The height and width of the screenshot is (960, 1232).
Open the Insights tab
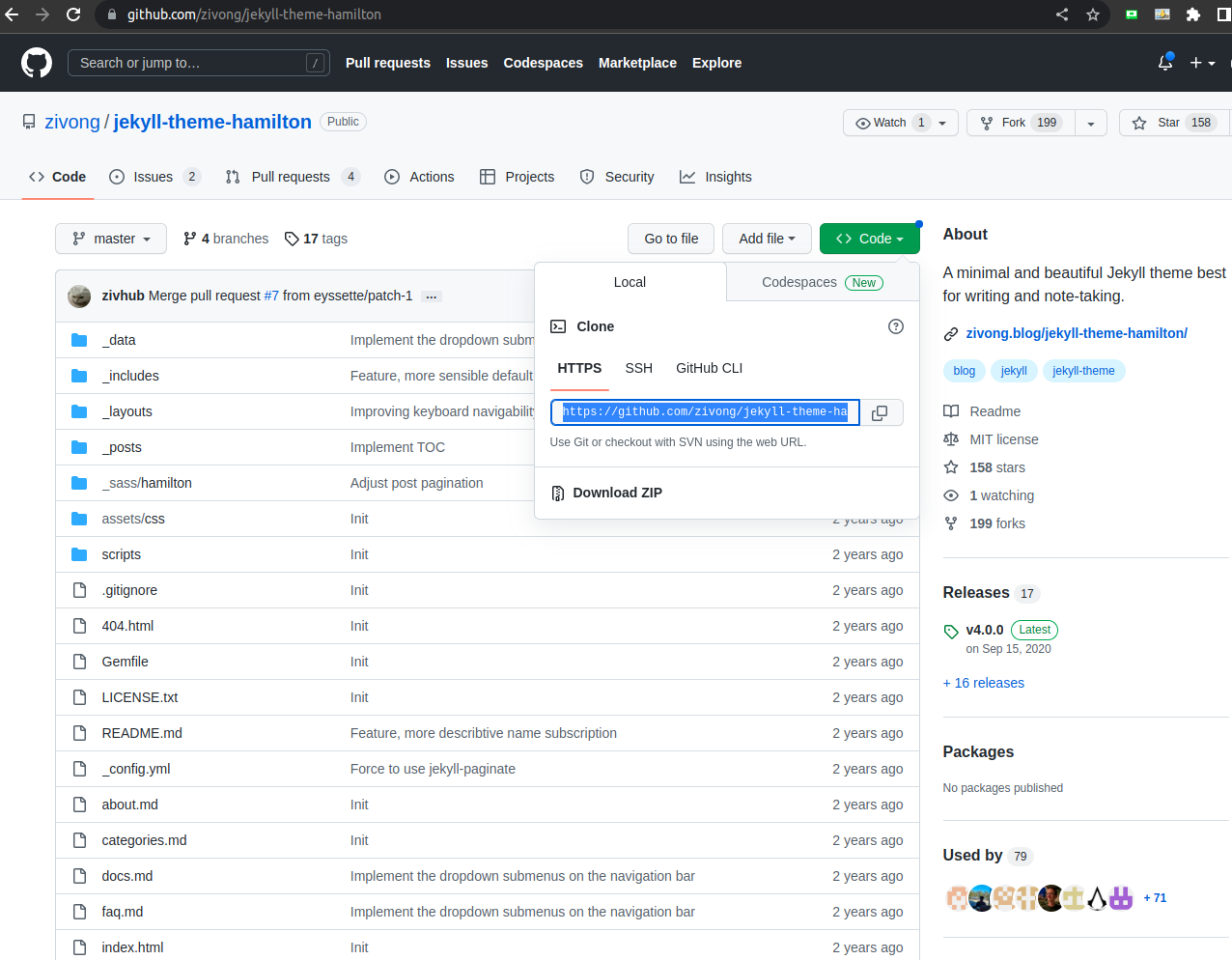point(715,177)
